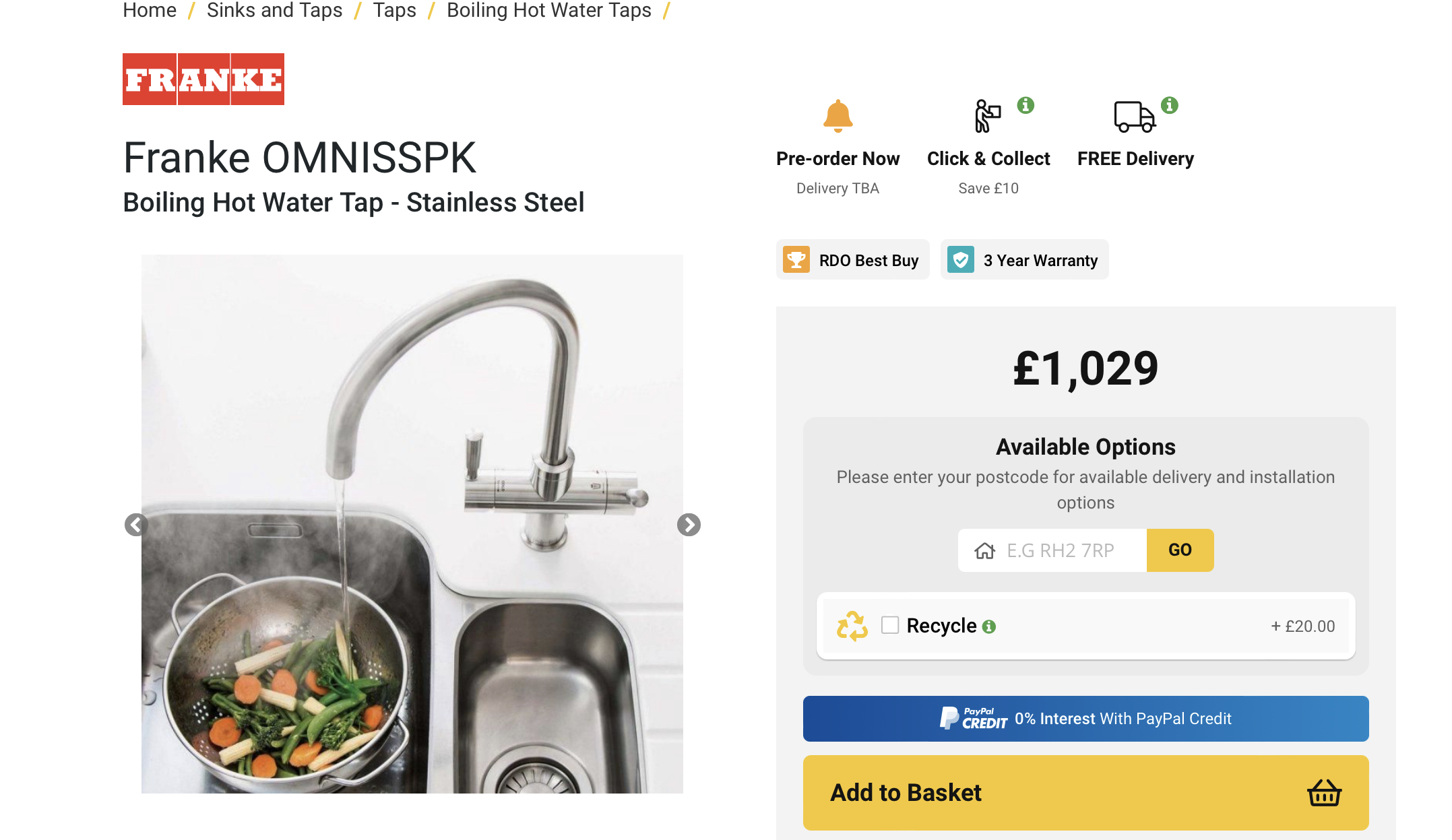This screenshot has height=840, width=1452.
Task: Click the 3 Year Warranty shield icon
Action: pos(961,260)
